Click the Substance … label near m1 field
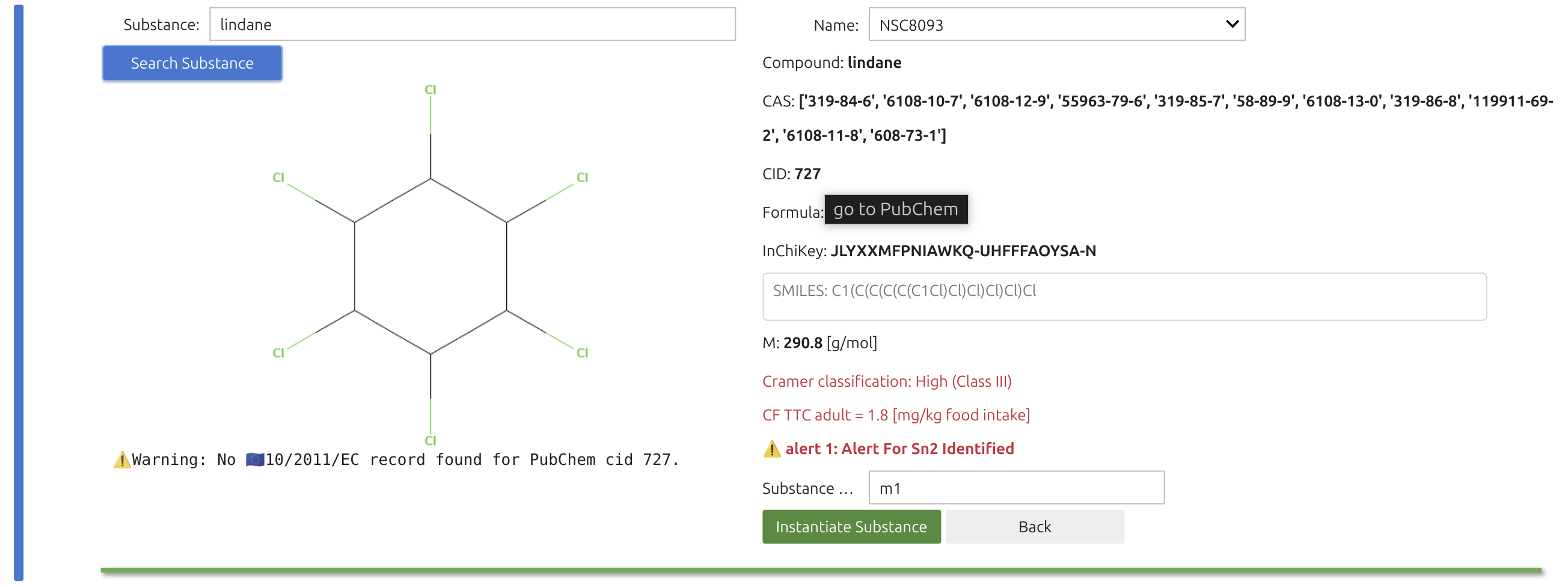 click(x=807, y=488)
